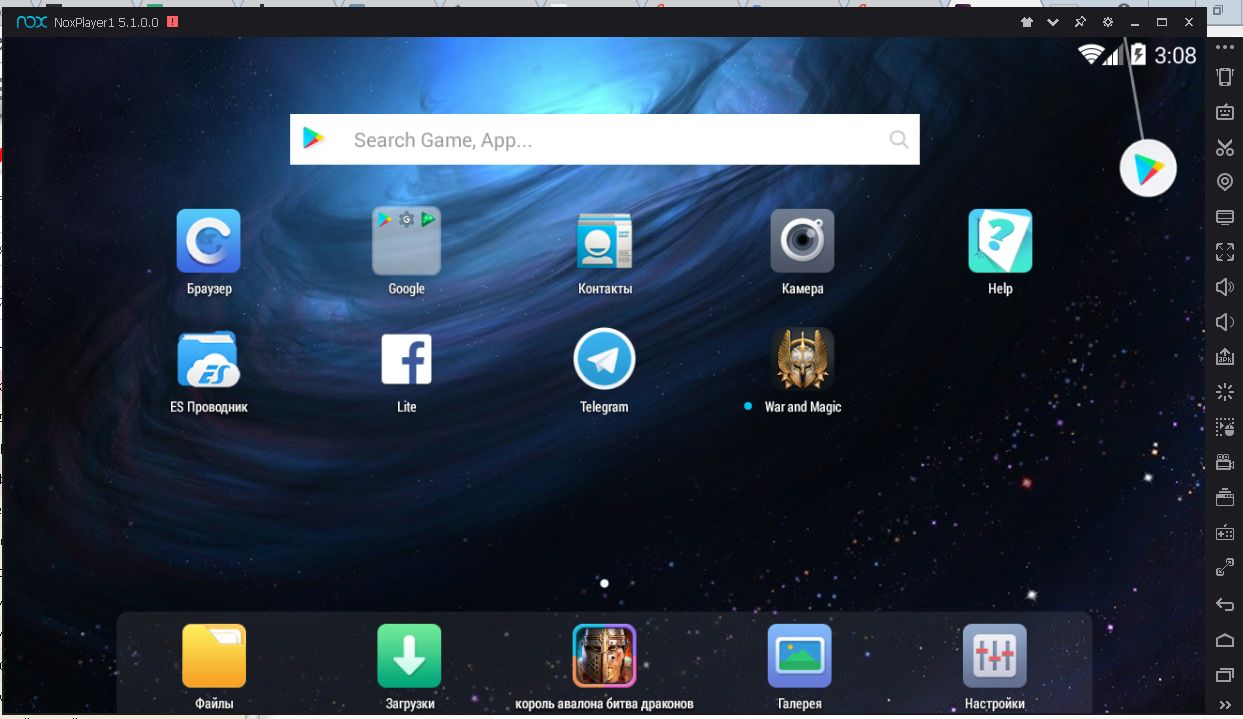Click the 3:08 clock

tap(1175, 55)
